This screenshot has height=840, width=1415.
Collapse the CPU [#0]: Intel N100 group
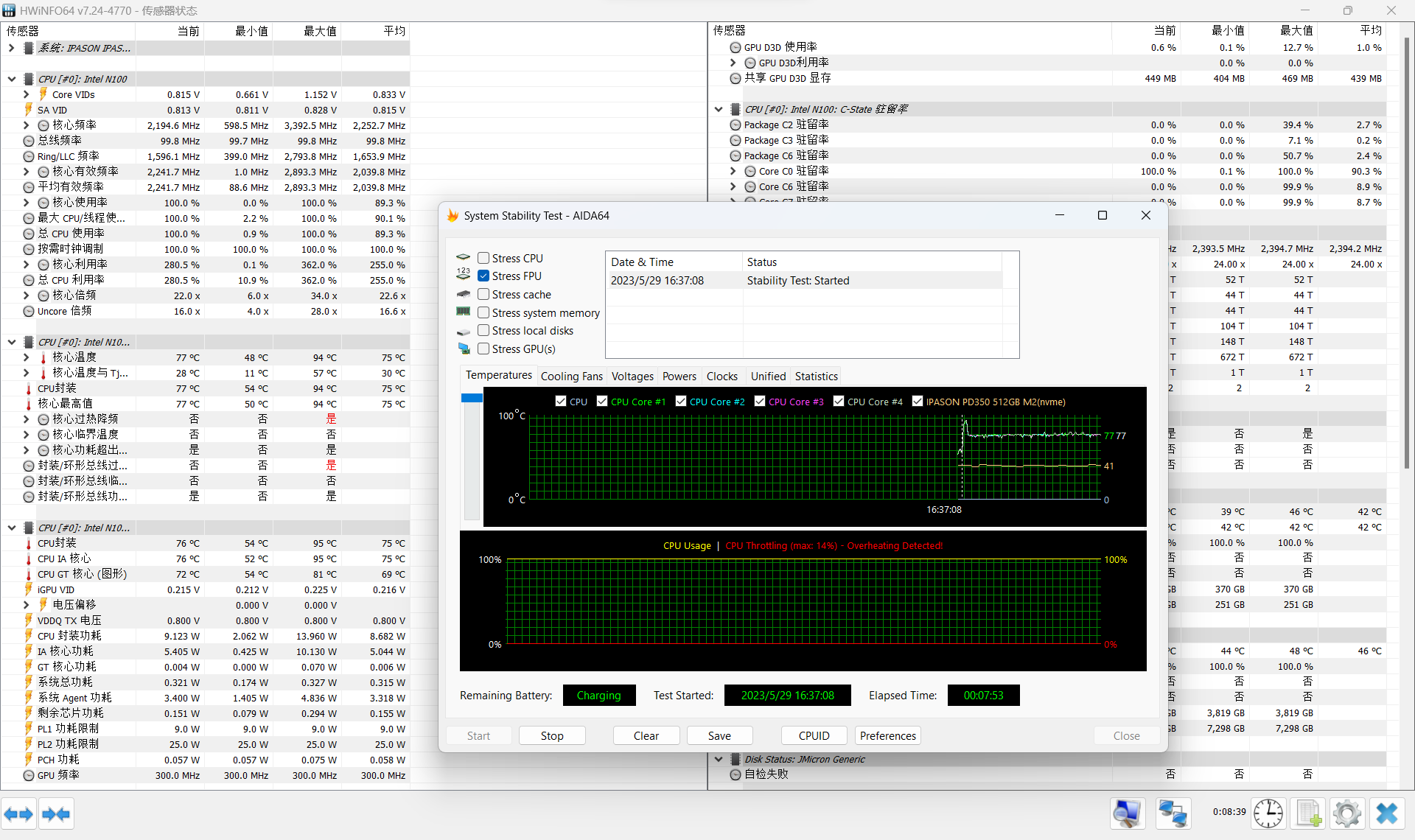click(x=12, y=79)
